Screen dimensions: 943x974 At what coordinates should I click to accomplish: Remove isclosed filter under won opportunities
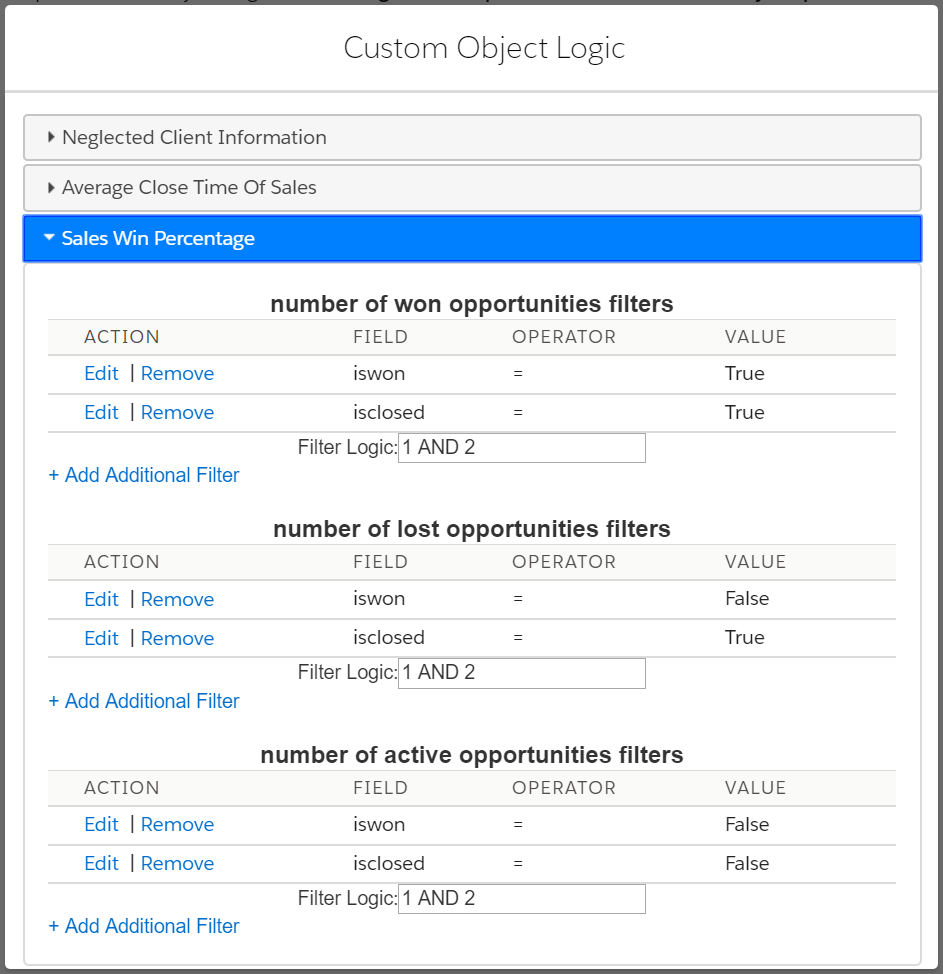tap(177, 412)
